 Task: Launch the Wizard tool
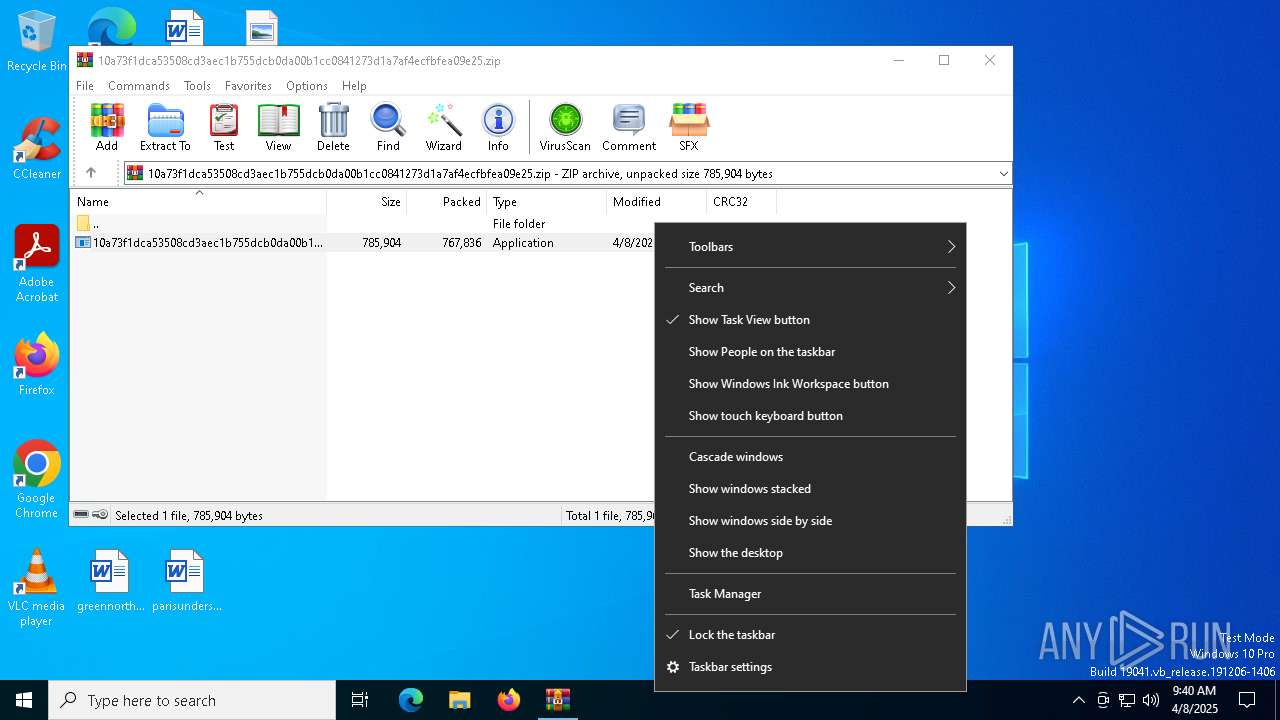coord(444,127)
